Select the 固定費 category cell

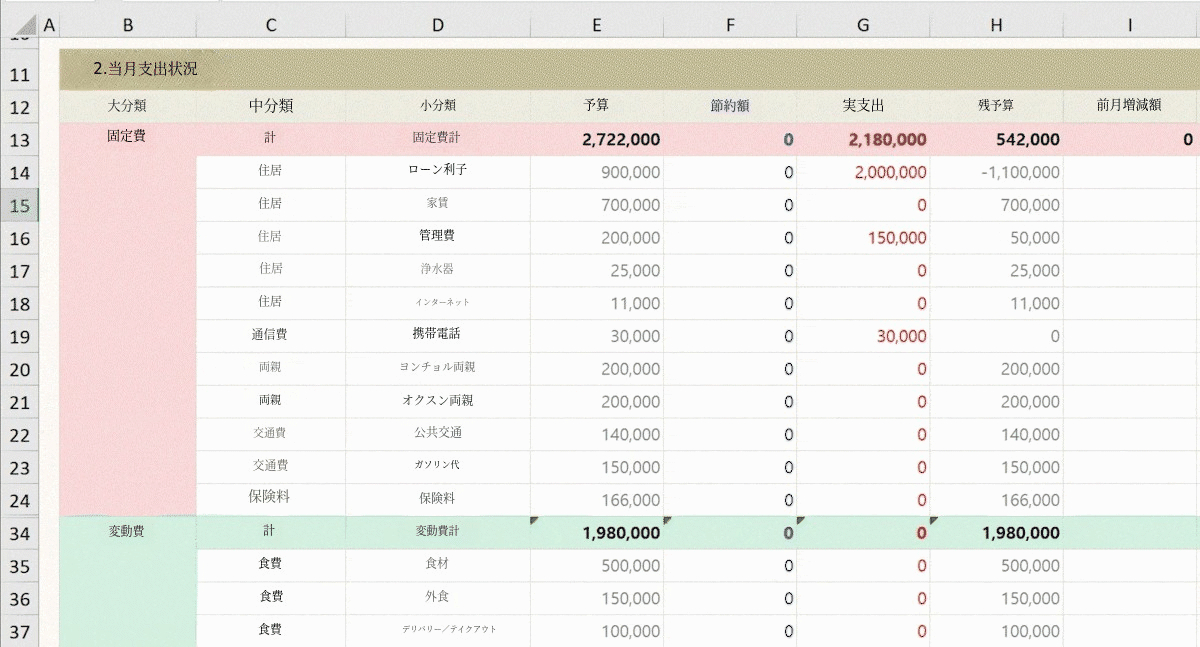(x=127, y=137)
